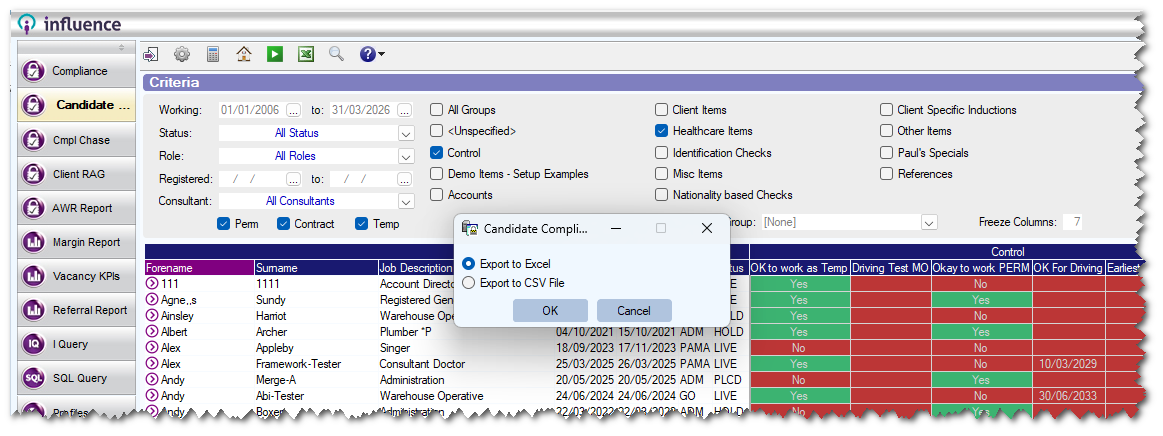The width and height of the screenshot is (1163, 436).
Task: Untick the Healthcare Items checkbox
Action: click(662, 131)
